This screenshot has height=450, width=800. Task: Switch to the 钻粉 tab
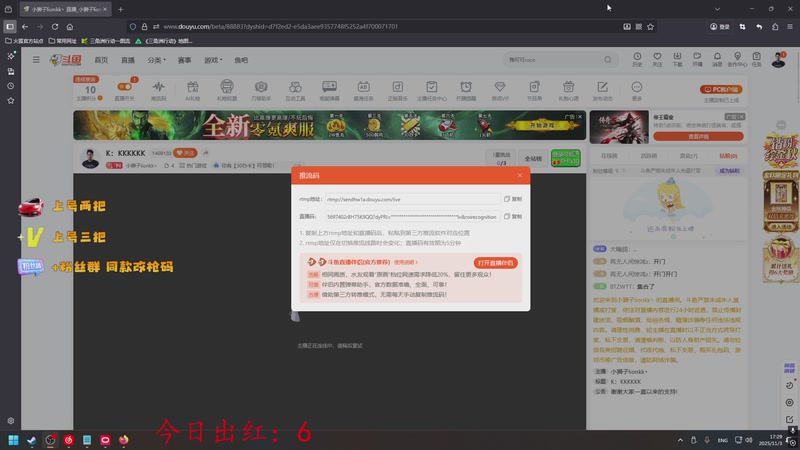728,156
